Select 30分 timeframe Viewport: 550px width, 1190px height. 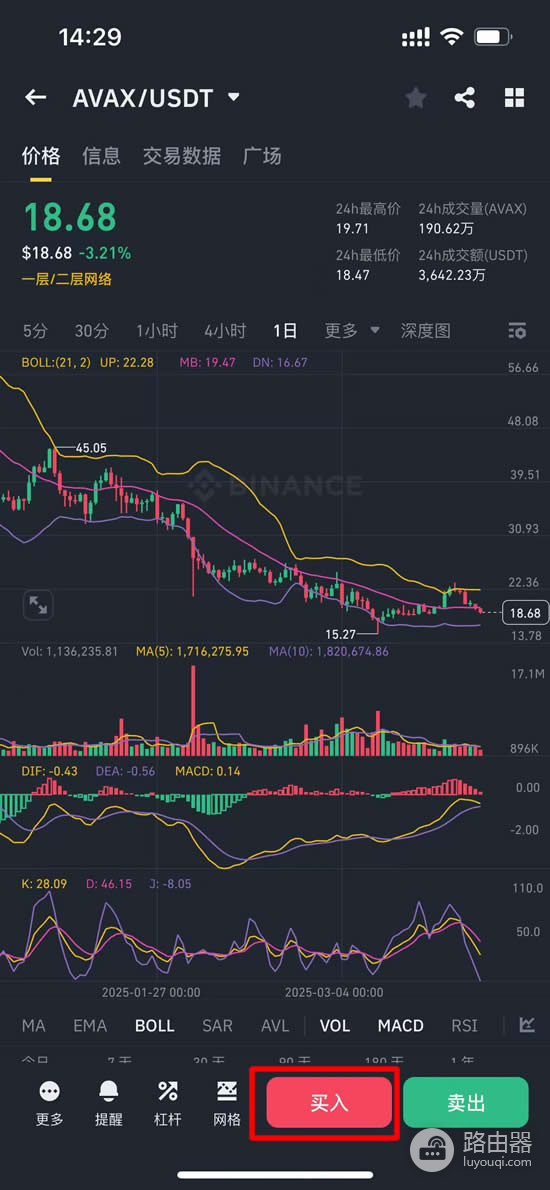(x=92, y=331)
